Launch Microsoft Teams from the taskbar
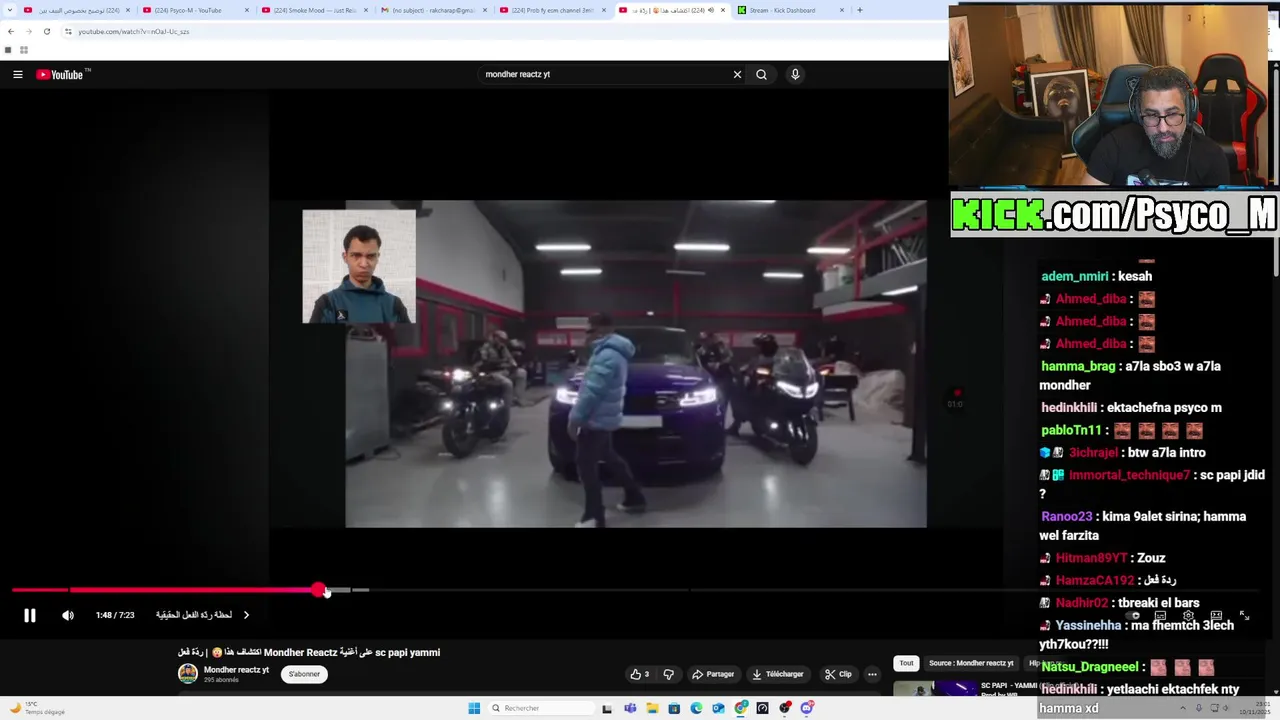Viewport: 1280px width, 720px height. tap(630, 708)
